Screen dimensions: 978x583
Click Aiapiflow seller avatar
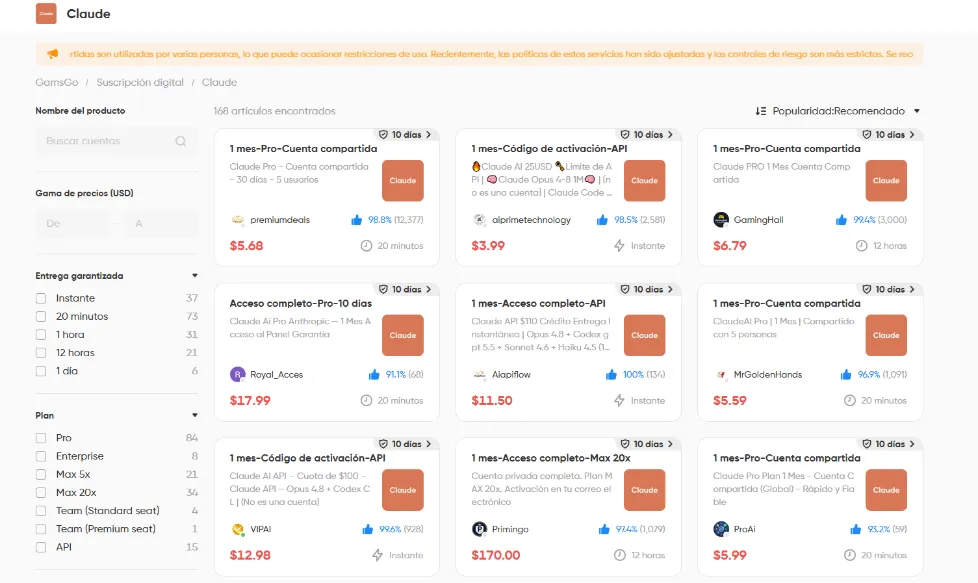click(x=479, y=374)
